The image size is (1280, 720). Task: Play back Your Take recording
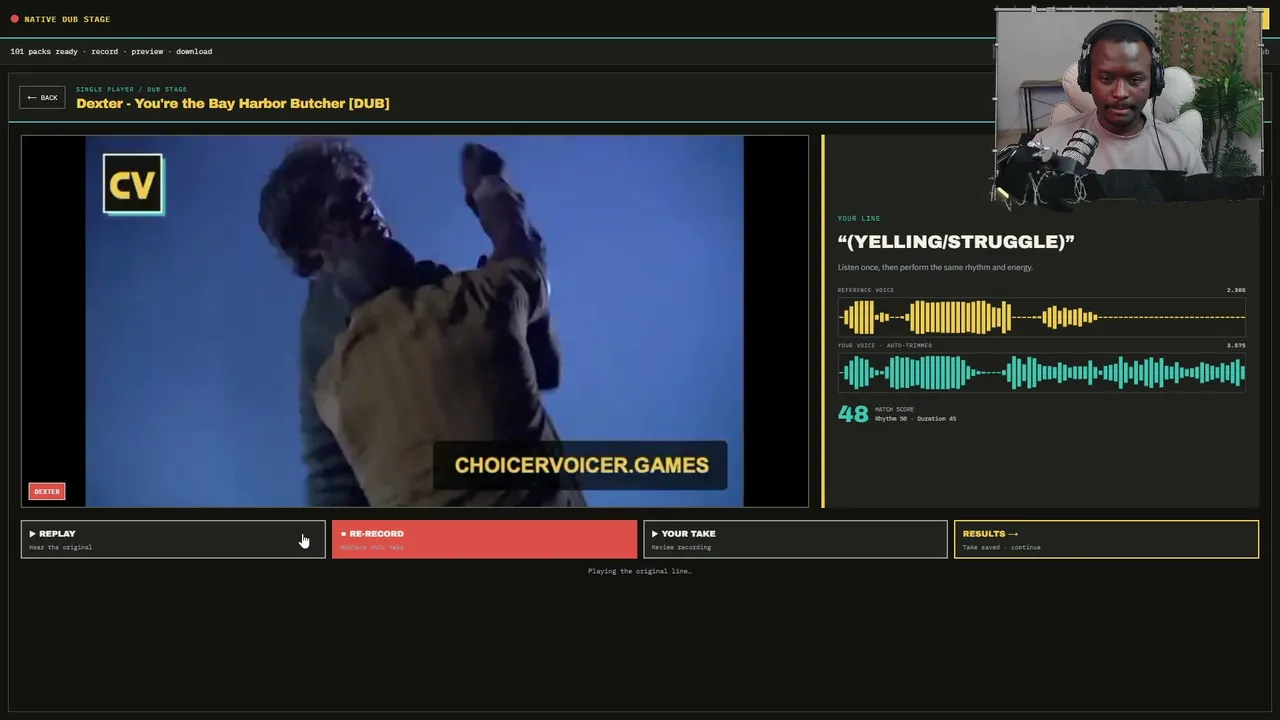[x=795, y=539]
